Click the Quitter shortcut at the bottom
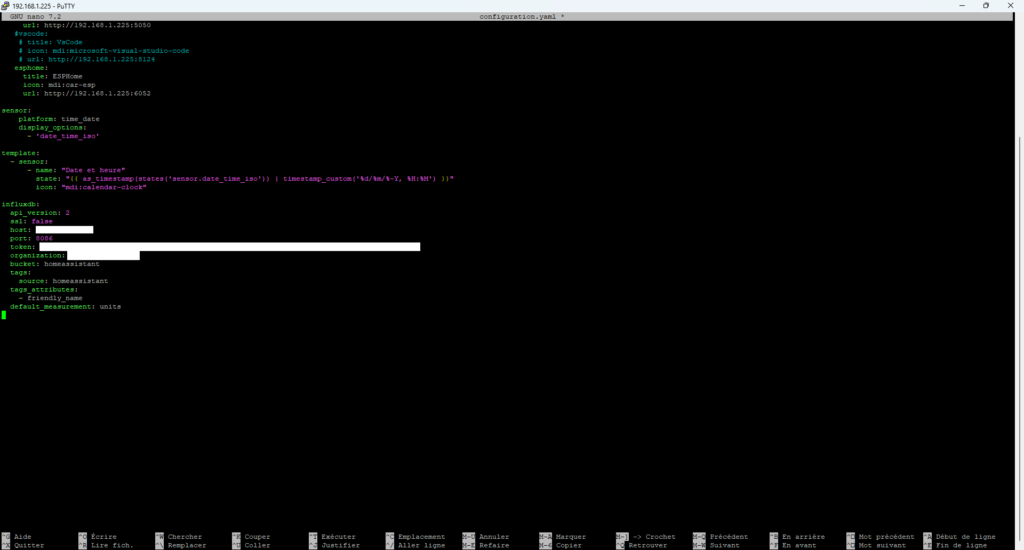 (x=29, y=545)
